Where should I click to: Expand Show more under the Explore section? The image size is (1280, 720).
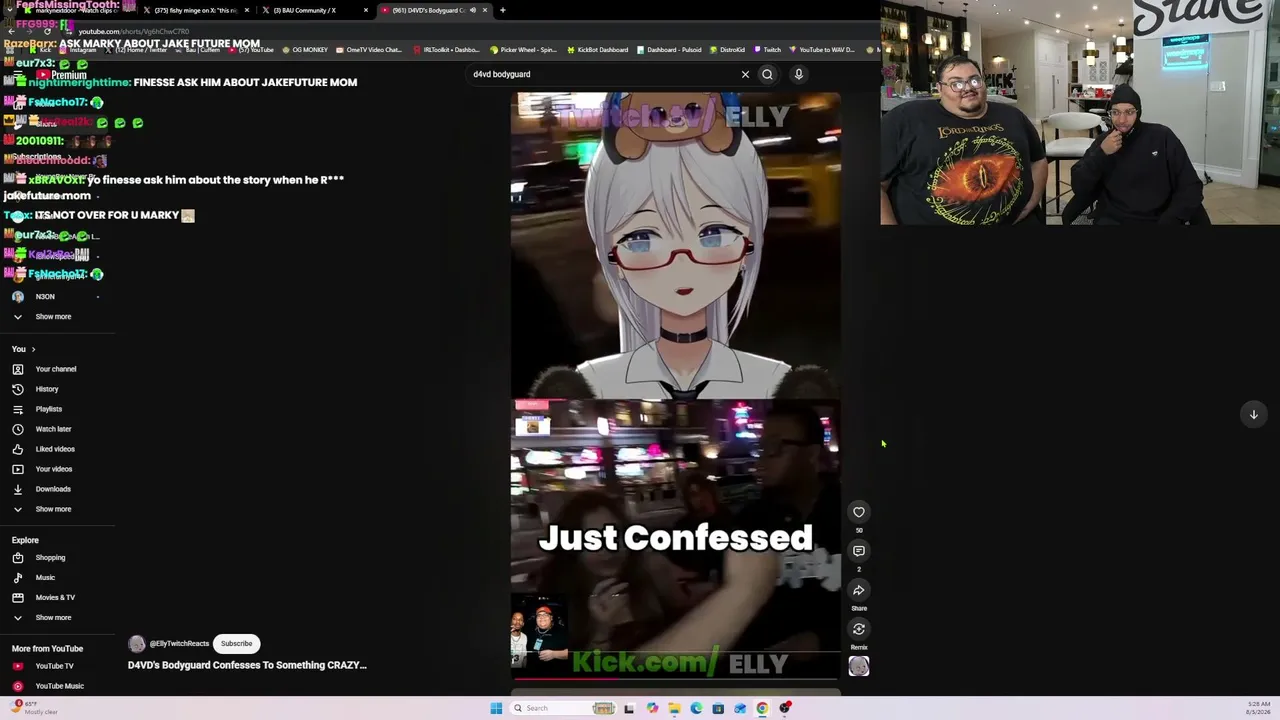click(x=53, y=618)
